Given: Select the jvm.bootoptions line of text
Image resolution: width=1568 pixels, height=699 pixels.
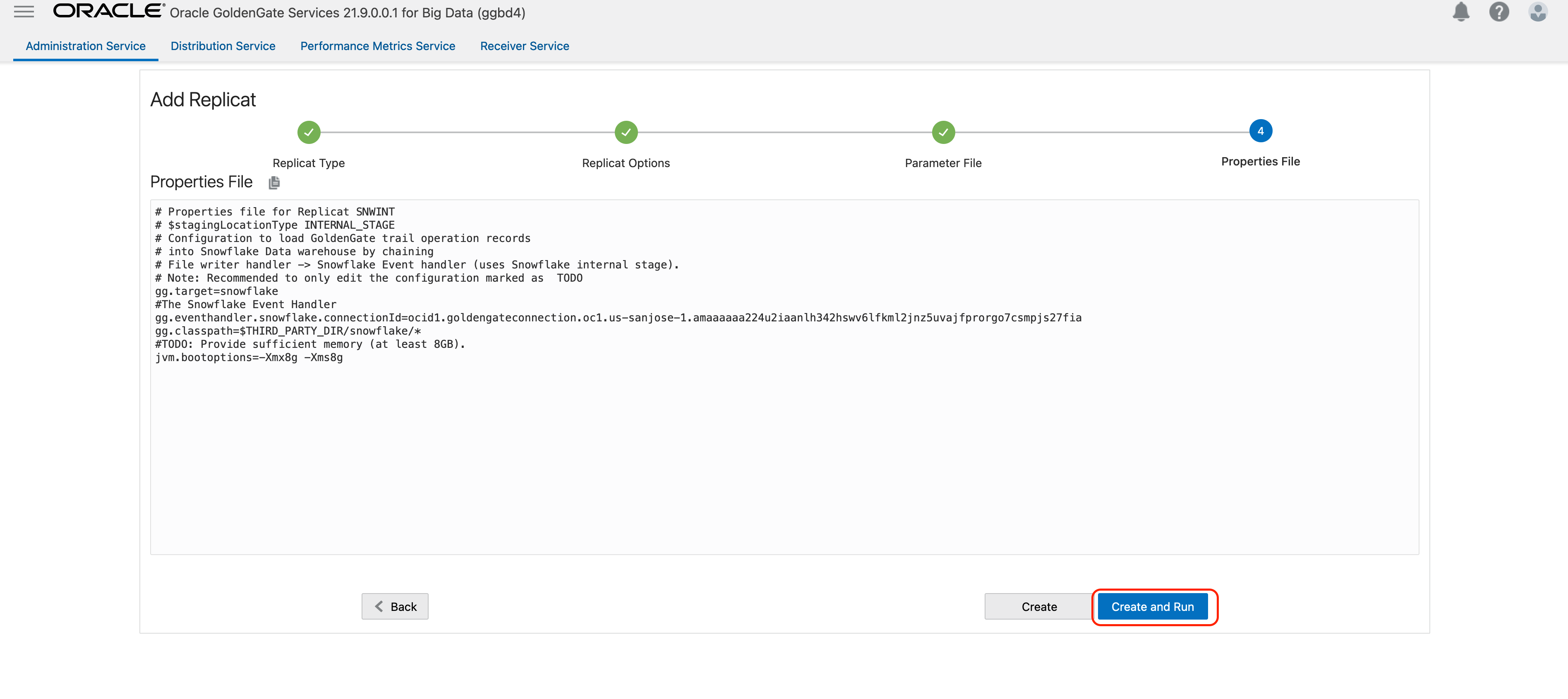Looking at the screenshot, I should (248, 358).
